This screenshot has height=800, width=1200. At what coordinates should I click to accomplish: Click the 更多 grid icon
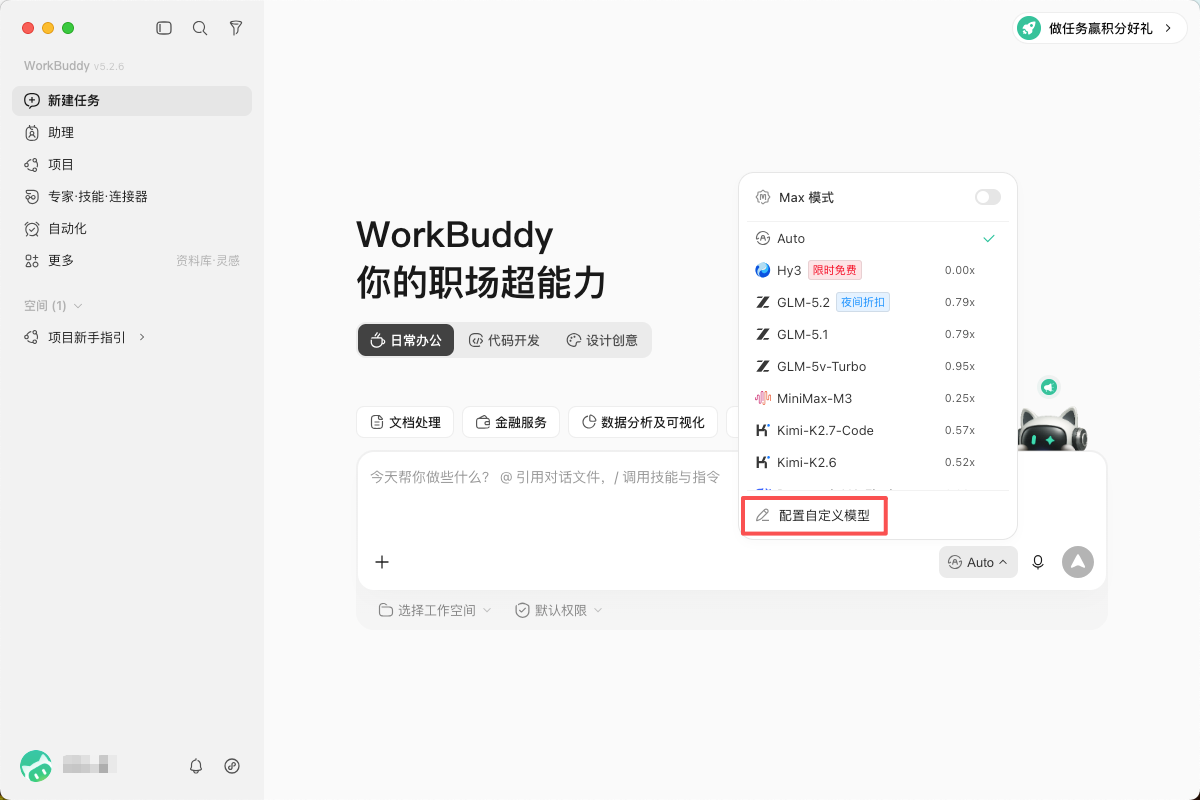pos(32,261)
